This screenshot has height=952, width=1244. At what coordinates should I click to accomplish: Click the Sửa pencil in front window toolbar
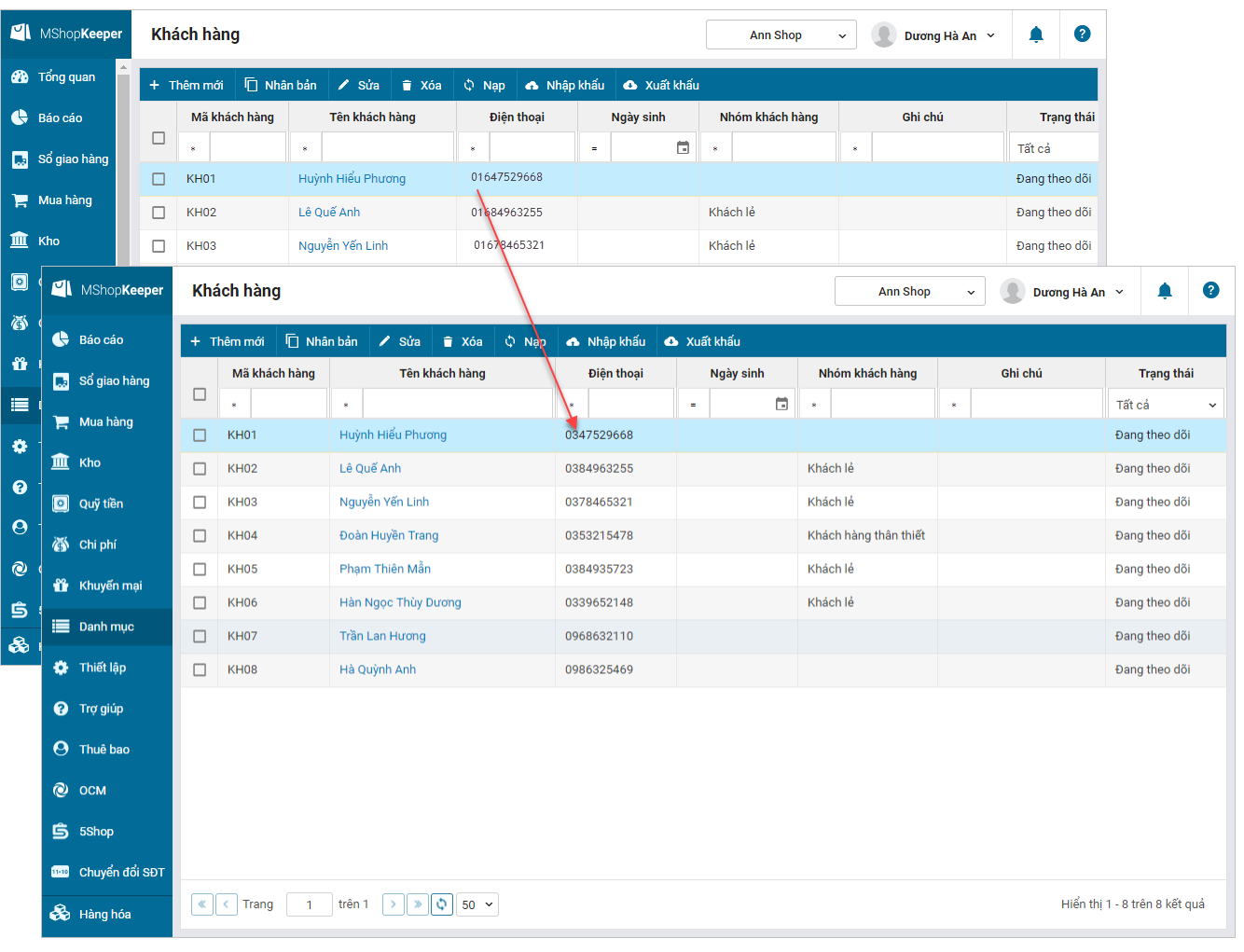399,341
